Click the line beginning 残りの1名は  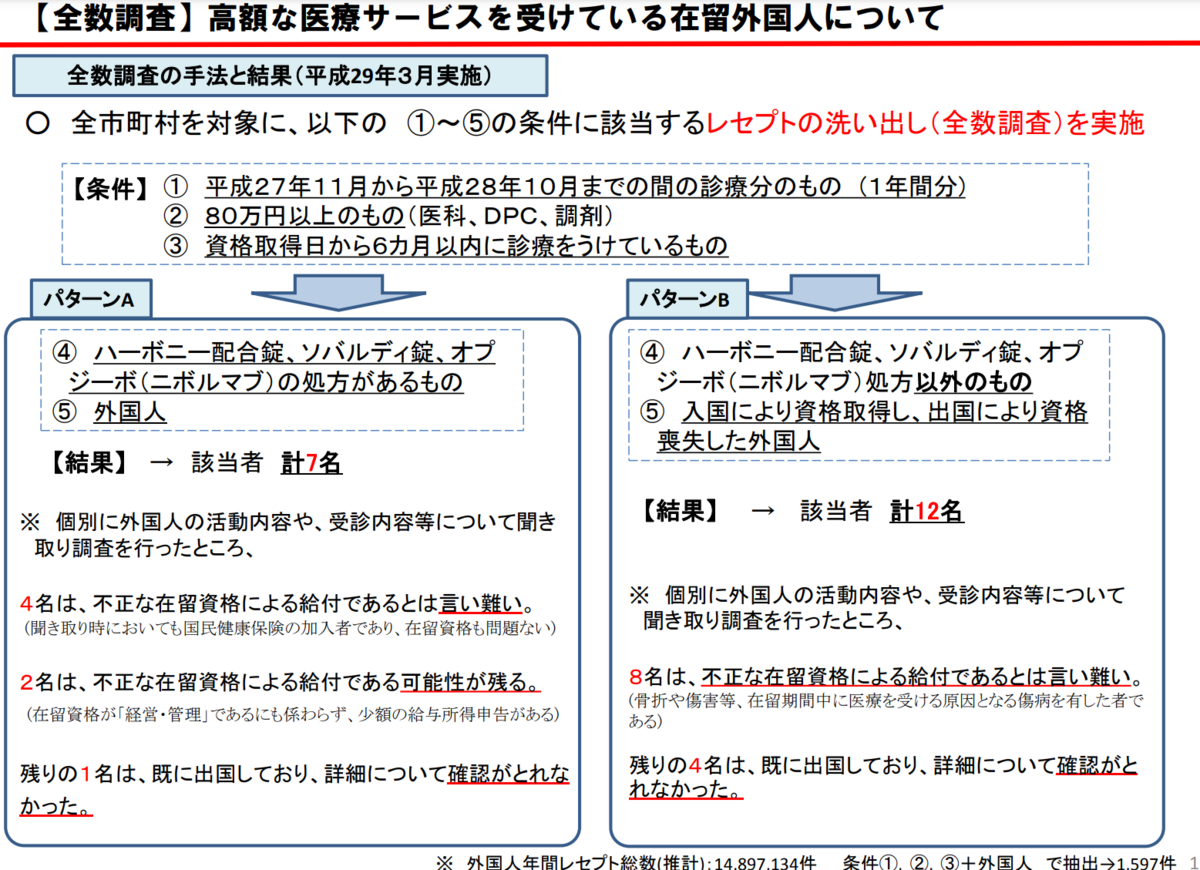[295, 789]
